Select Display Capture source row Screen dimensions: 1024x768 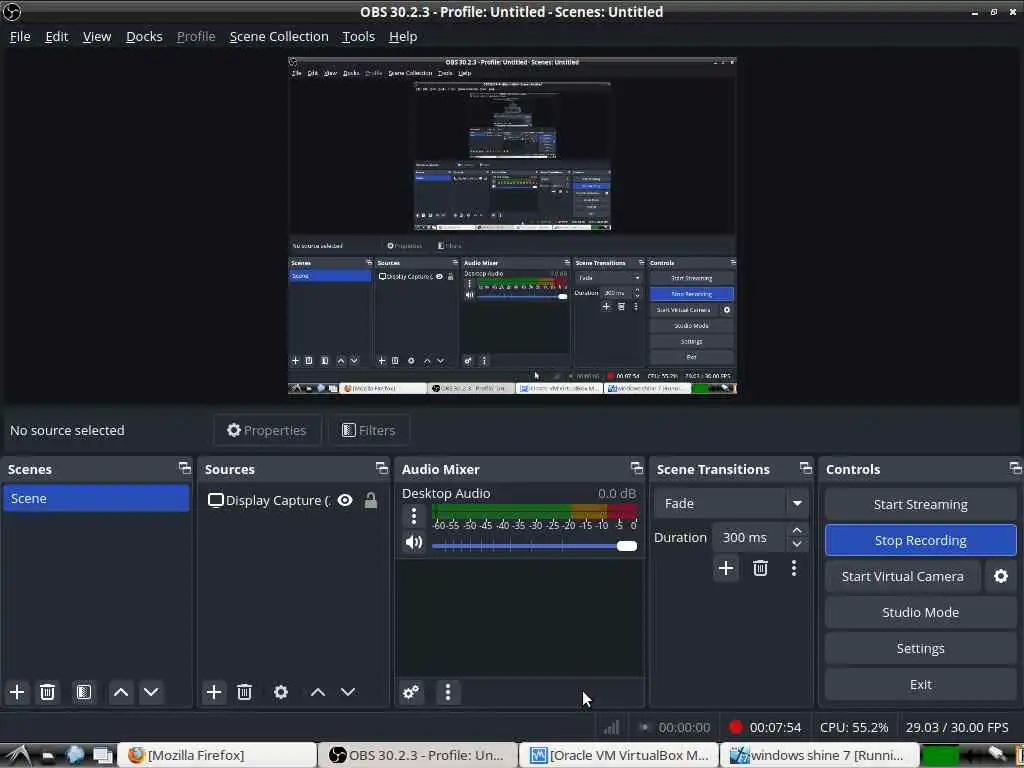tap(292, 500)
